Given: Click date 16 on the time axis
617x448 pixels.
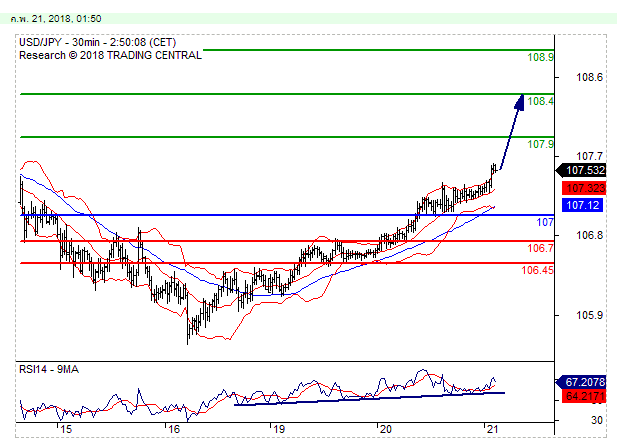Looking at the screenshot, I should coord(174,429).
